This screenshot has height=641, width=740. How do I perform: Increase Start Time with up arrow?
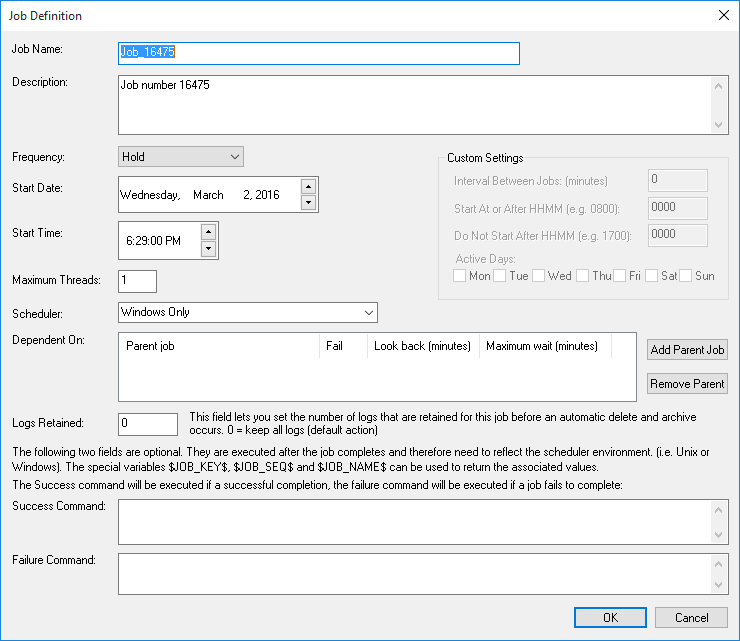click(208, 232)
